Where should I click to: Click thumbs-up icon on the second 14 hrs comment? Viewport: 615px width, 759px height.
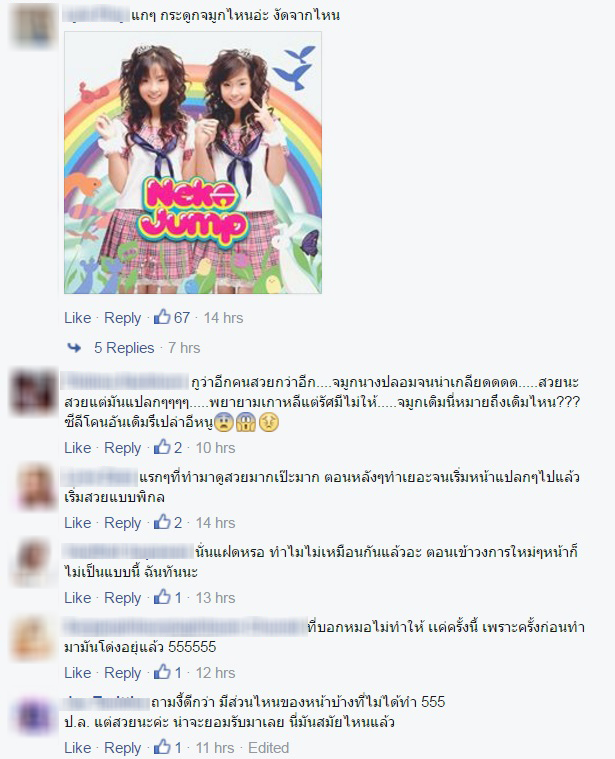pyautogui.click(x=162, y=522)
